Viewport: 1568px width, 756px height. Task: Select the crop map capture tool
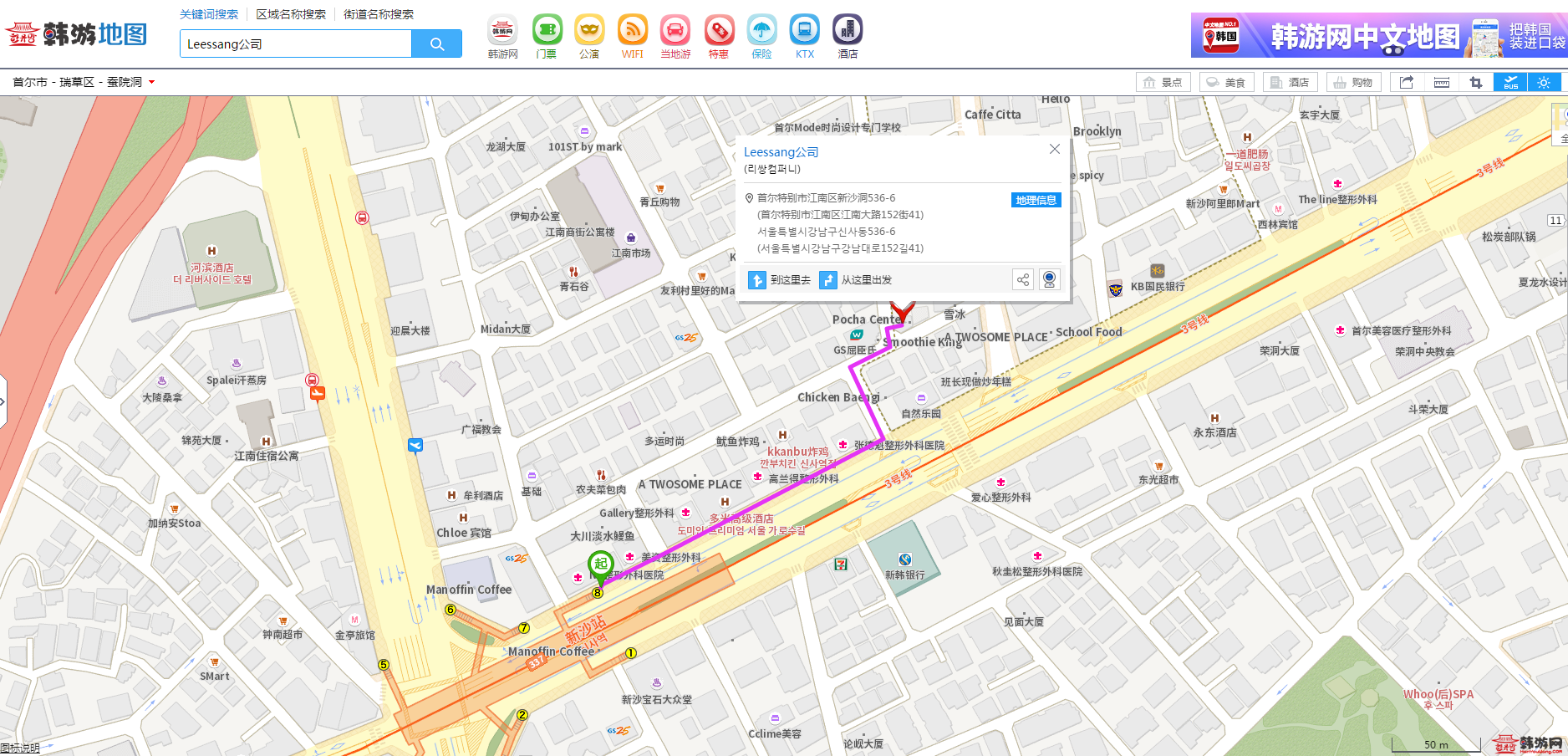(1476, 82)
